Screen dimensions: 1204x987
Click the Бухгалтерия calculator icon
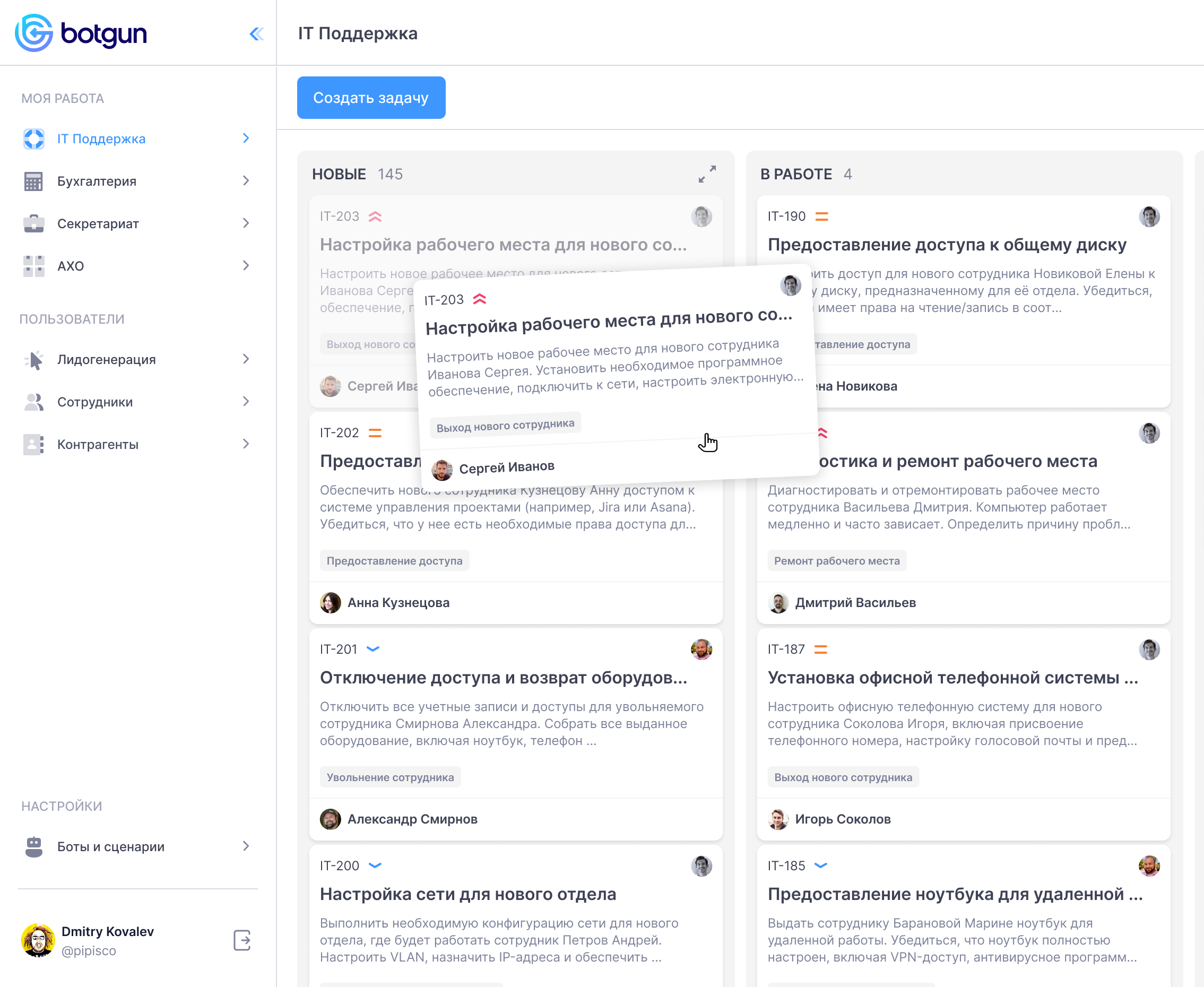pyautogui.click(x=34, y=181)
